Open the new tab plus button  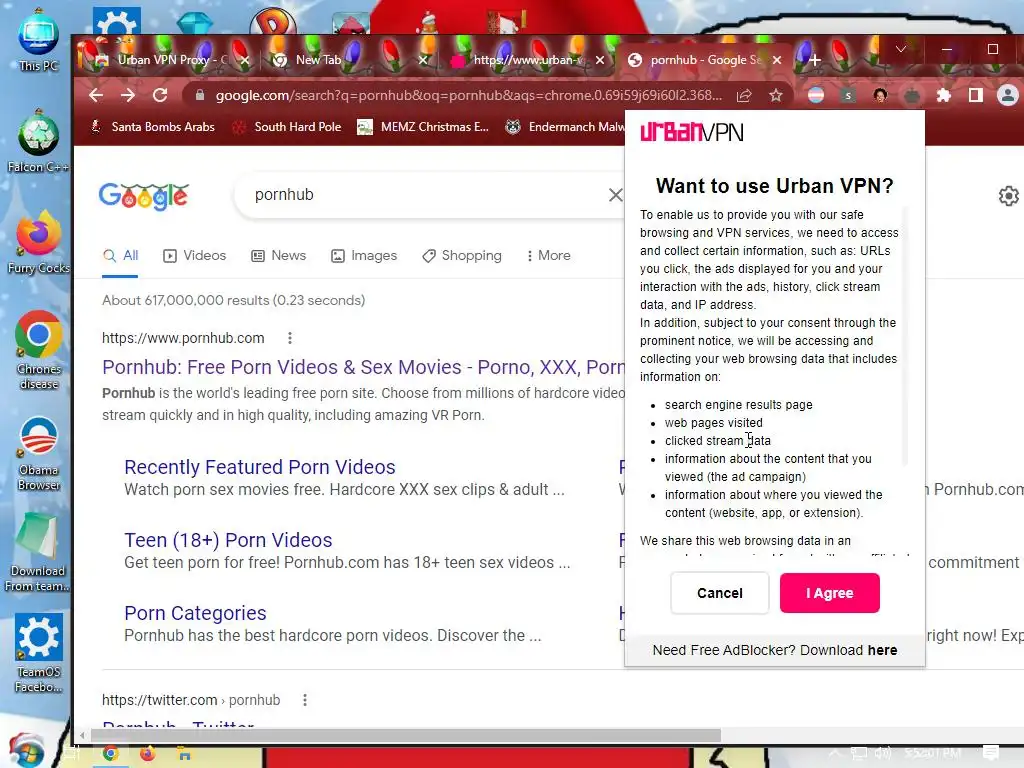coord(815,60)
